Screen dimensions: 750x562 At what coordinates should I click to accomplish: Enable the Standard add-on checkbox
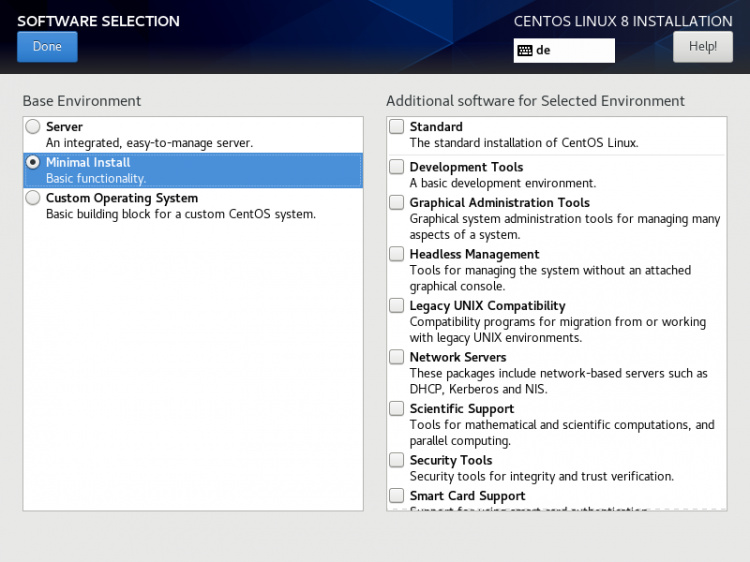pos(397,127)
